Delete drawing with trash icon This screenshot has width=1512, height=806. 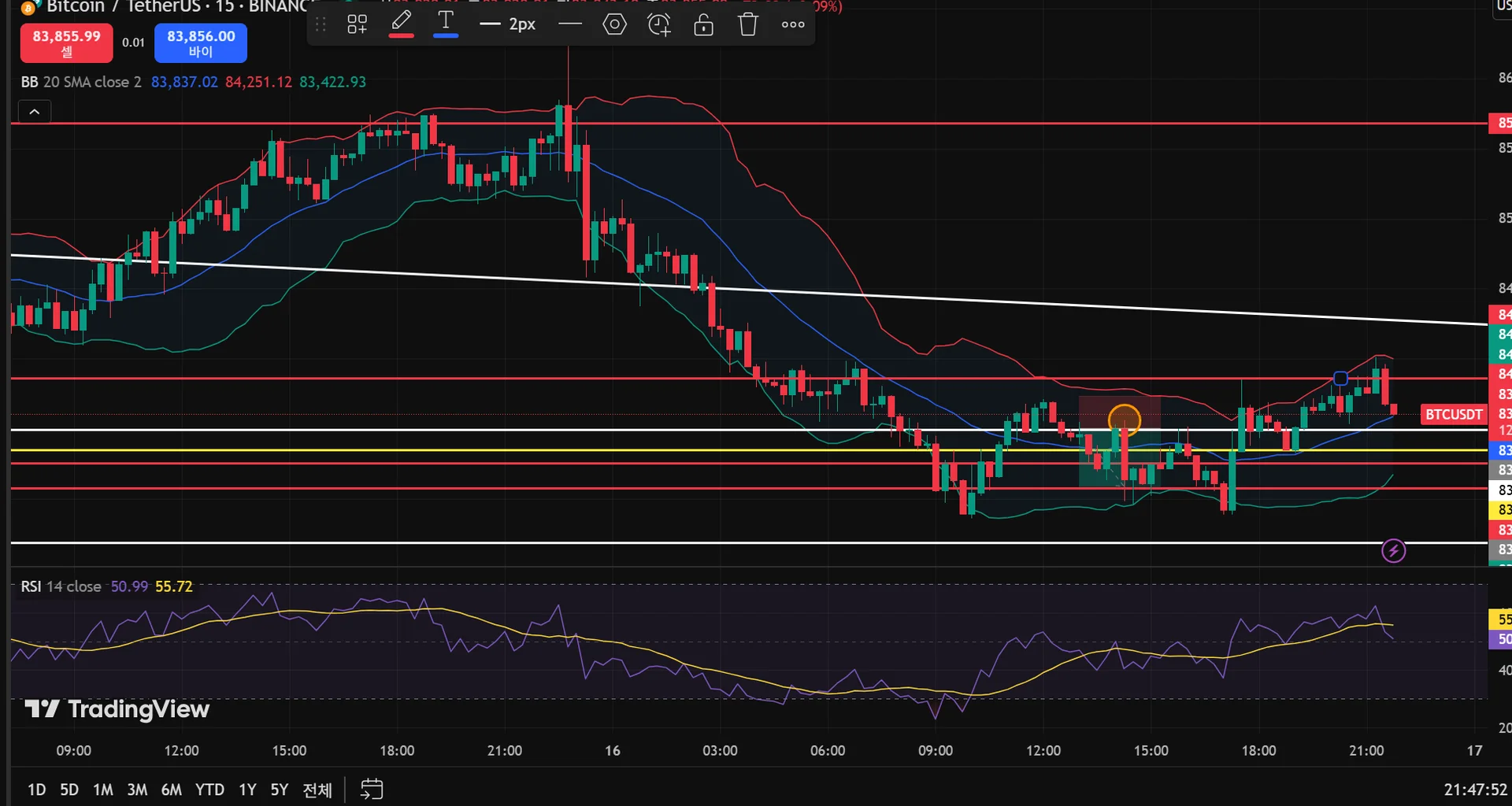point(747,24)
